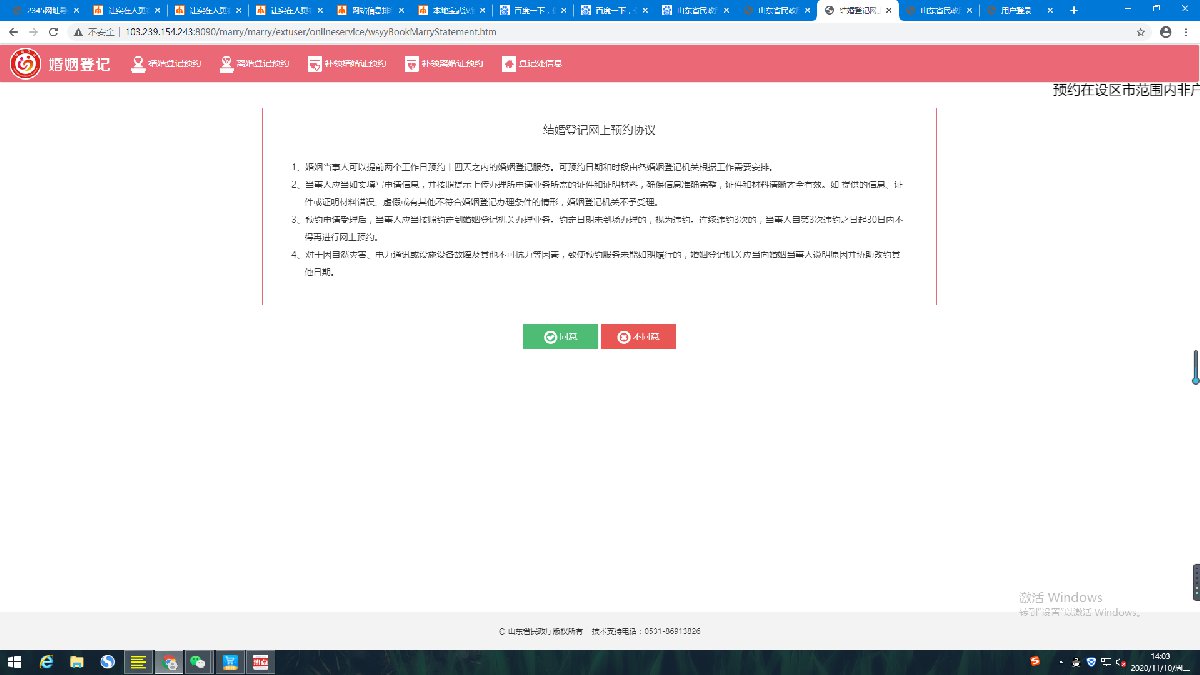Open the Windows Start menu
This screenshot has width=1200, height=675.
coord(15,662)
